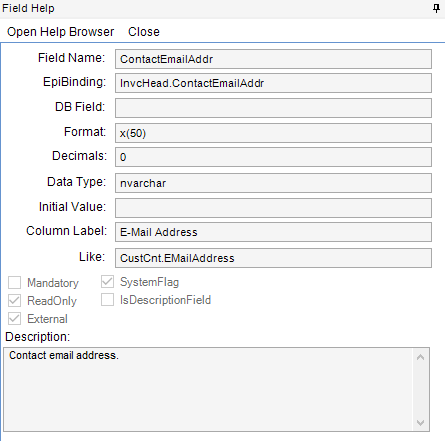Viewport: 445px width, 441px height.
Task: Click the empty DB Field box
Action: tap(273, 108)
